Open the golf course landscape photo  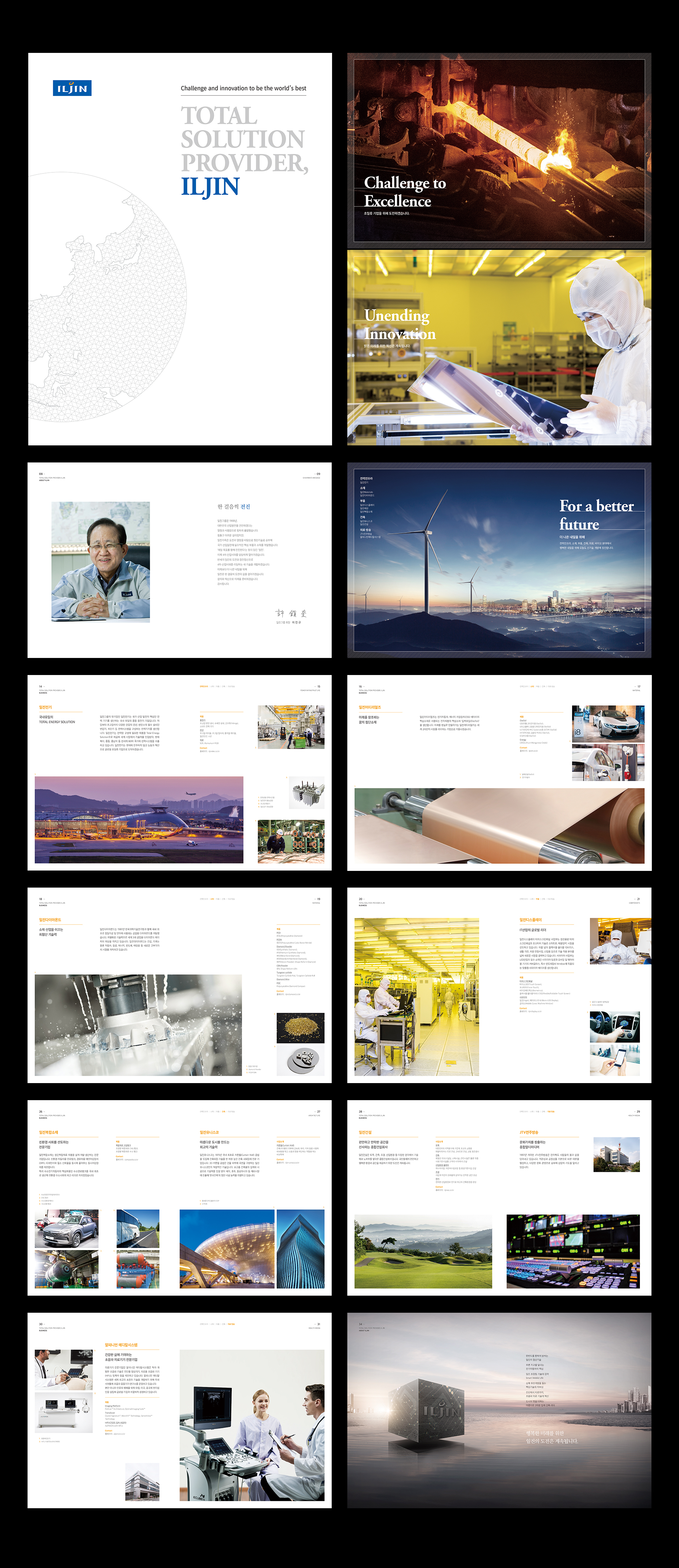click(x=423, y=1251)
